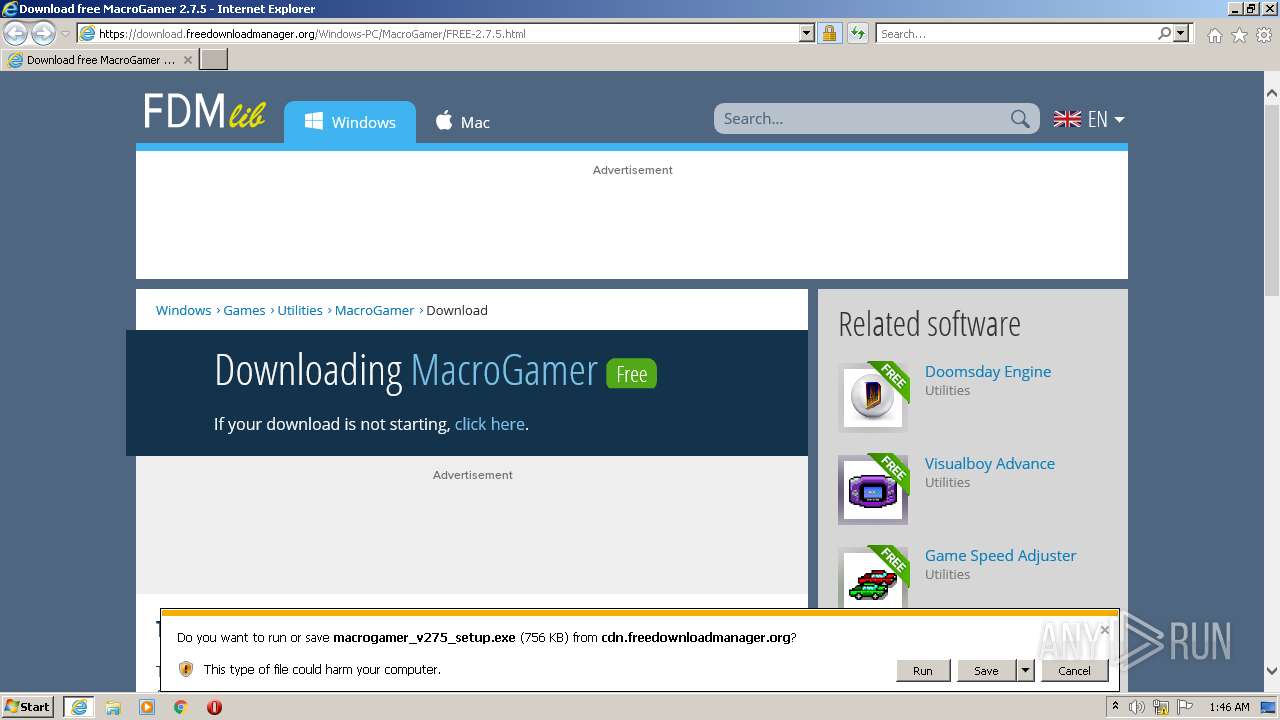The height and width of the screenshot is (720, 1280).
Task: Click the scrollbar down arrow
Action: tap(1272, 672)
